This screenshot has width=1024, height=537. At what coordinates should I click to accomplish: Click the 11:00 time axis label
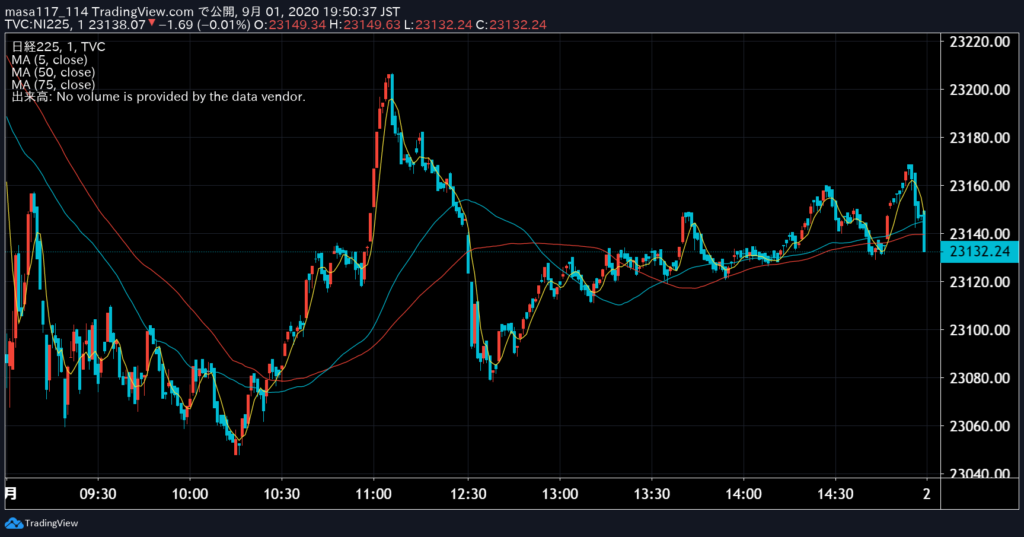[x=374, y=494]
